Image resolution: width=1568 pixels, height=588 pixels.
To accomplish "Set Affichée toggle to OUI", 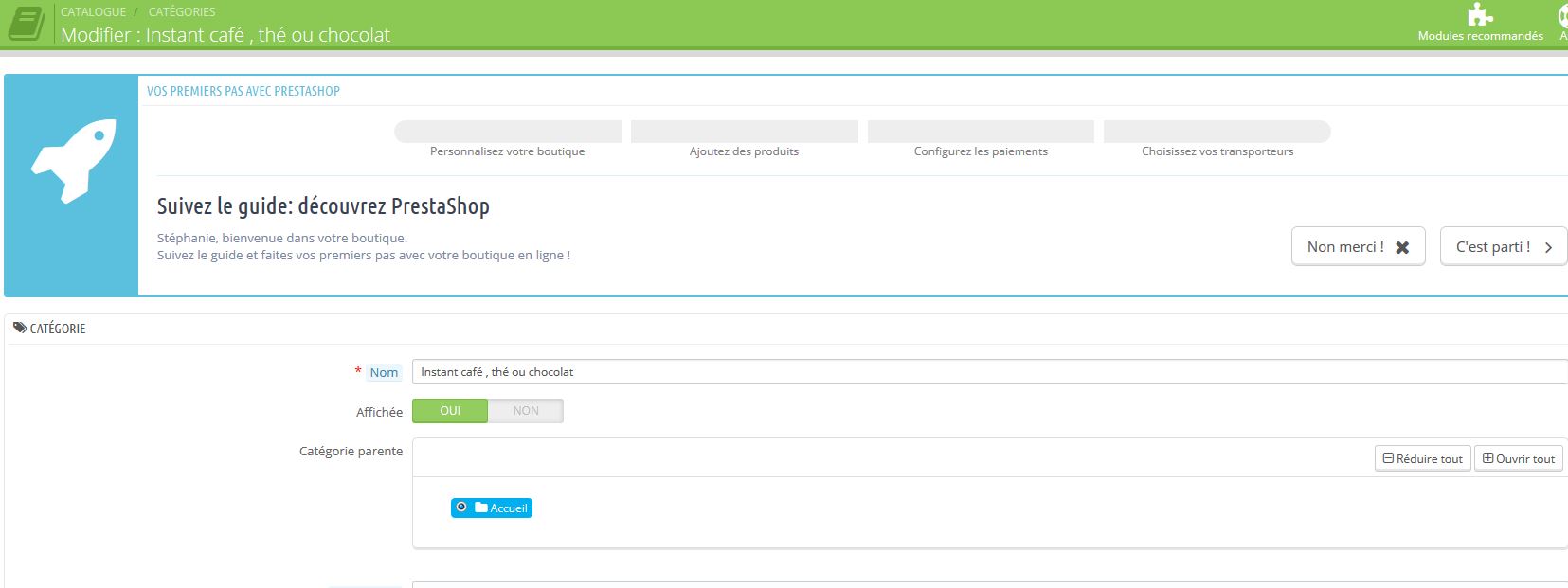I will (x=450, y=411).
